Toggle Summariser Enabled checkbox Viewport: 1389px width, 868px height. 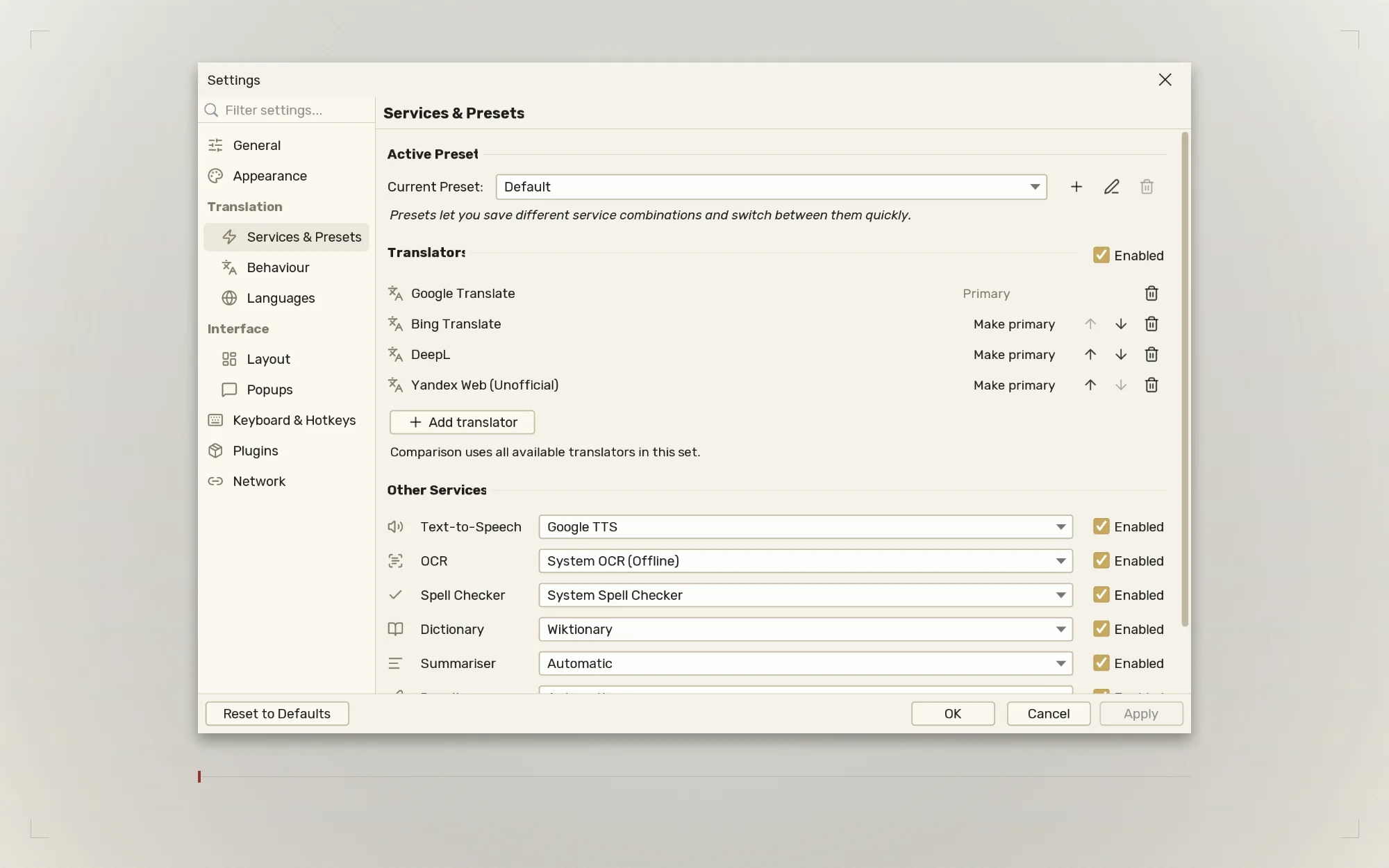click(x=1101, y=663)
